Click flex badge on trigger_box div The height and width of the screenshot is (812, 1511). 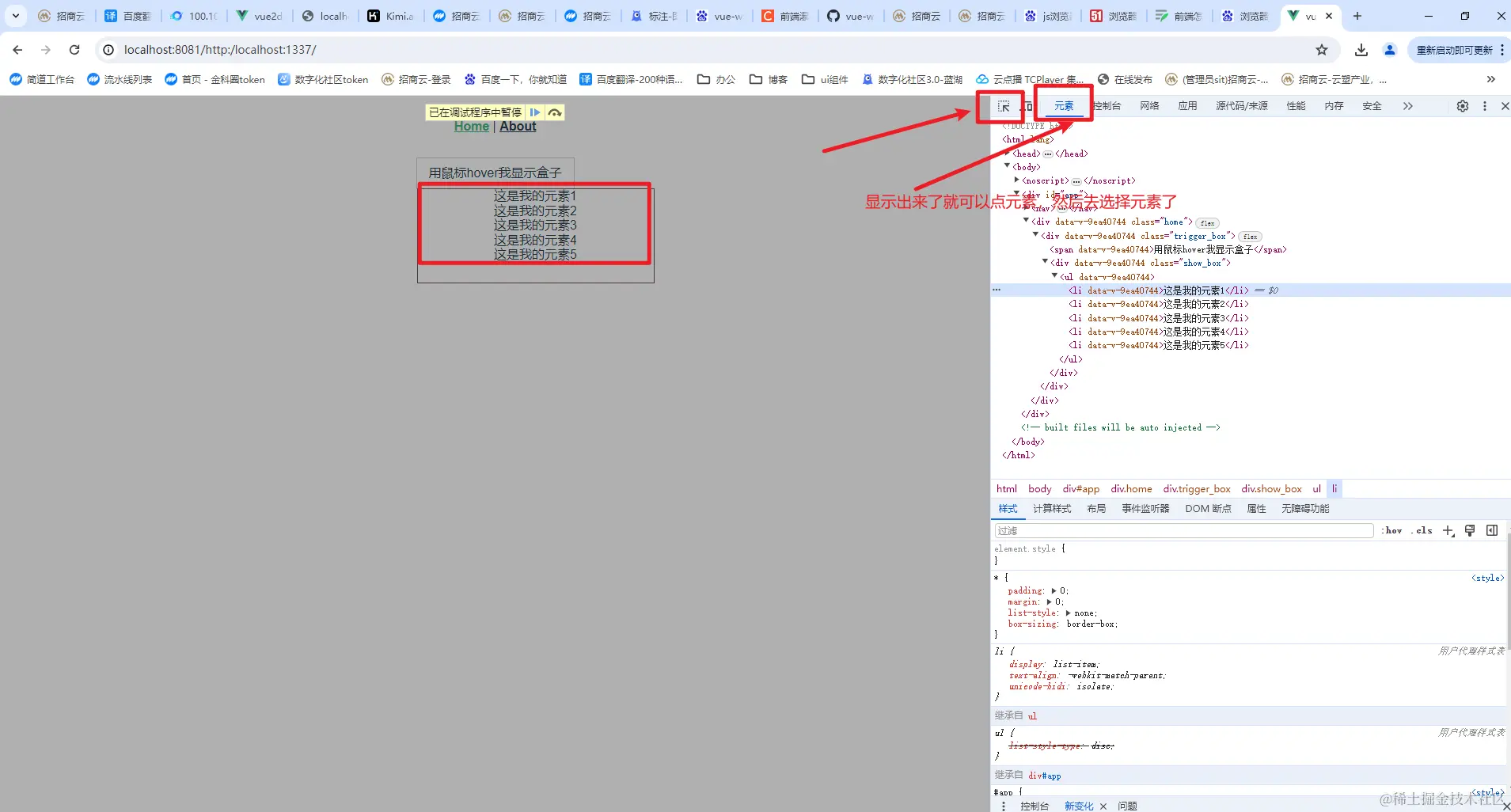(1251, 237)
